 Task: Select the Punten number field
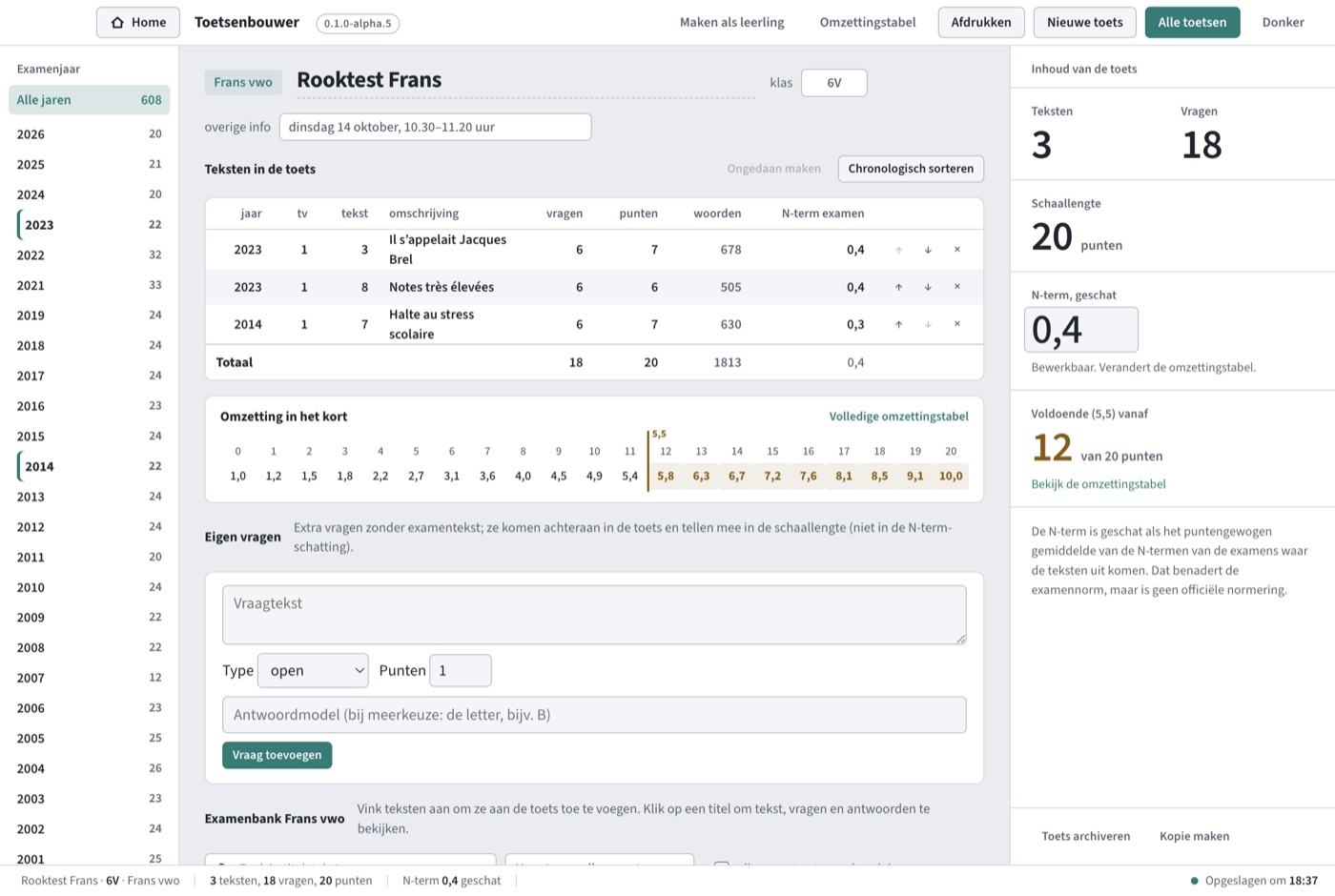click(461, 670)
